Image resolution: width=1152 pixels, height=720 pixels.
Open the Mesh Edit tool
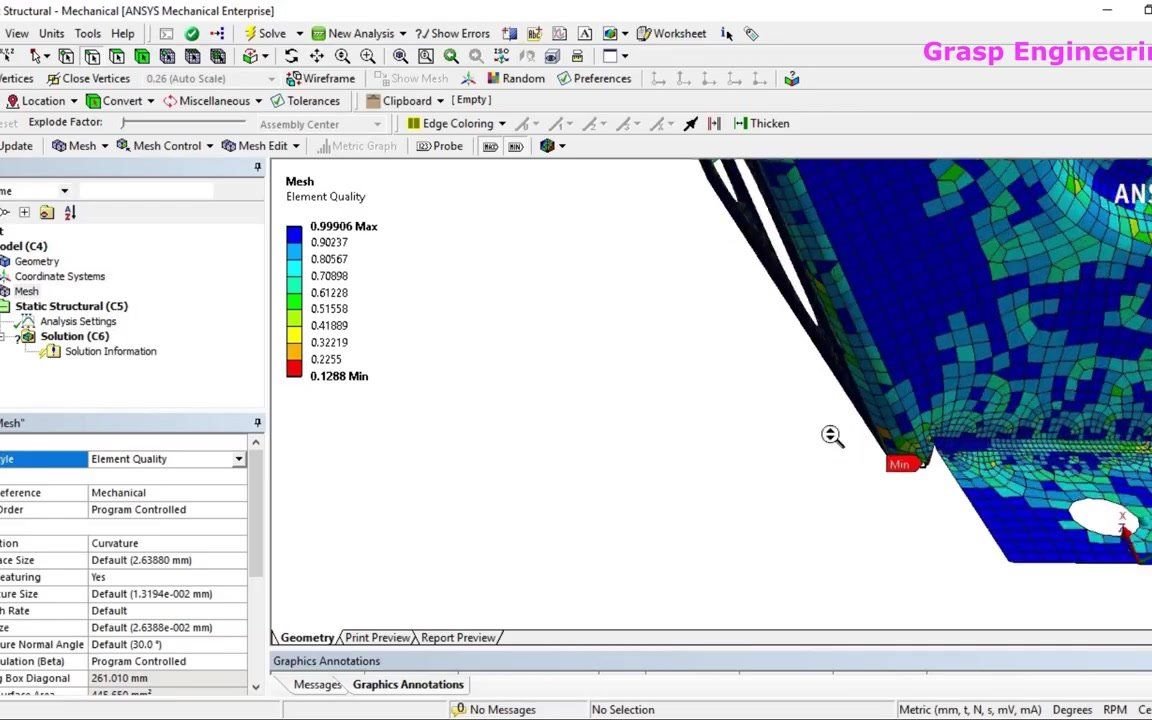pyautogui.click(x=260, y=146)
